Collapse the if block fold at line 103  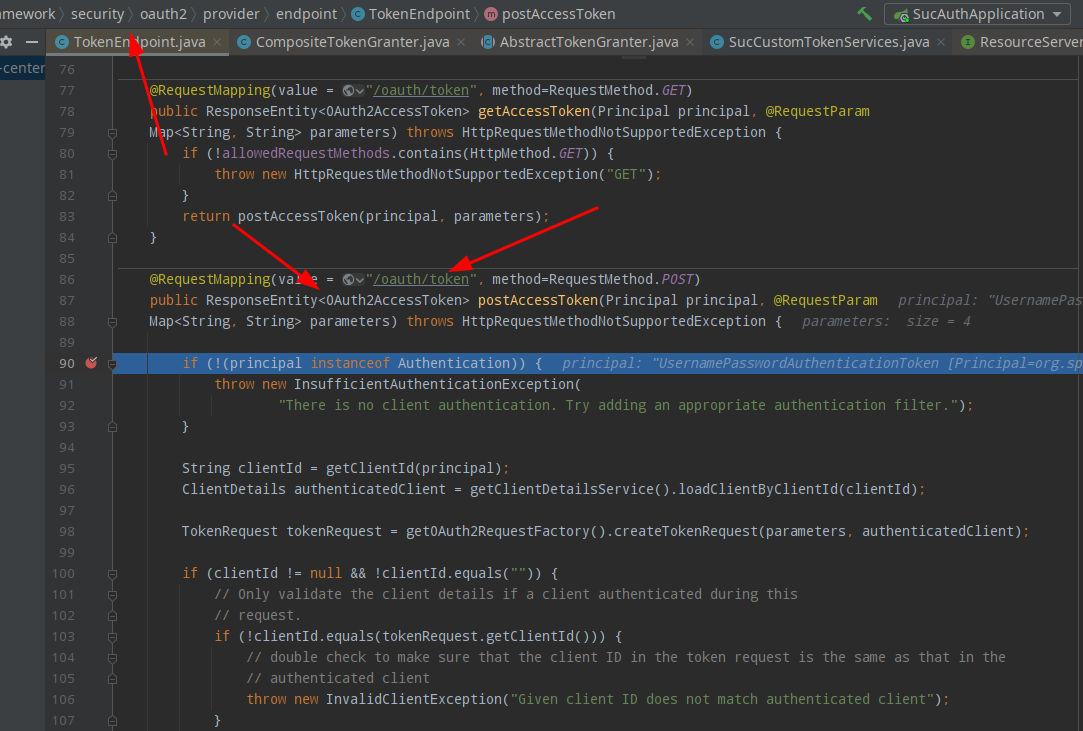(x=112, y=637)
